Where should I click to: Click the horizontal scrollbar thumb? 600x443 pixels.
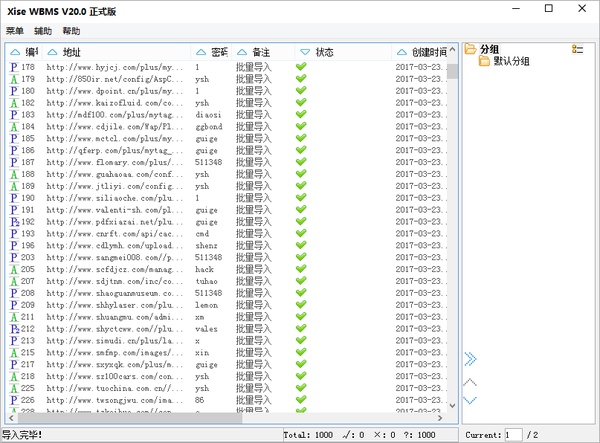click(129, 418)
